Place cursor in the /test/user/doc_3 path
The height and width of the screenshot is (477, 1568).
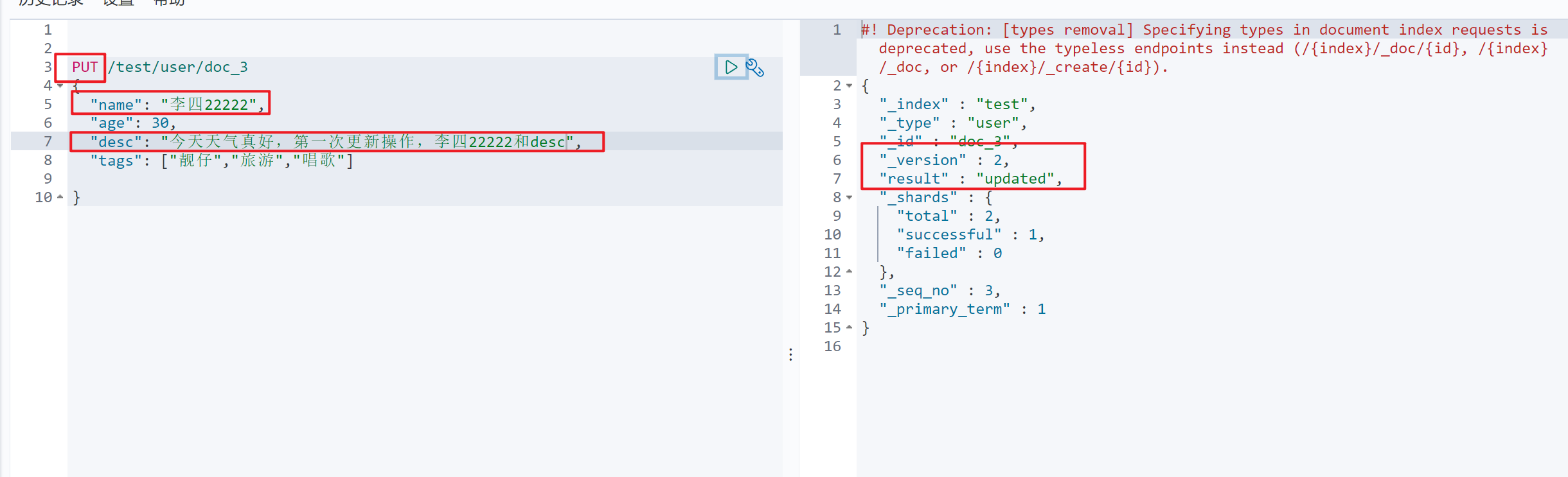click(178, 67)
